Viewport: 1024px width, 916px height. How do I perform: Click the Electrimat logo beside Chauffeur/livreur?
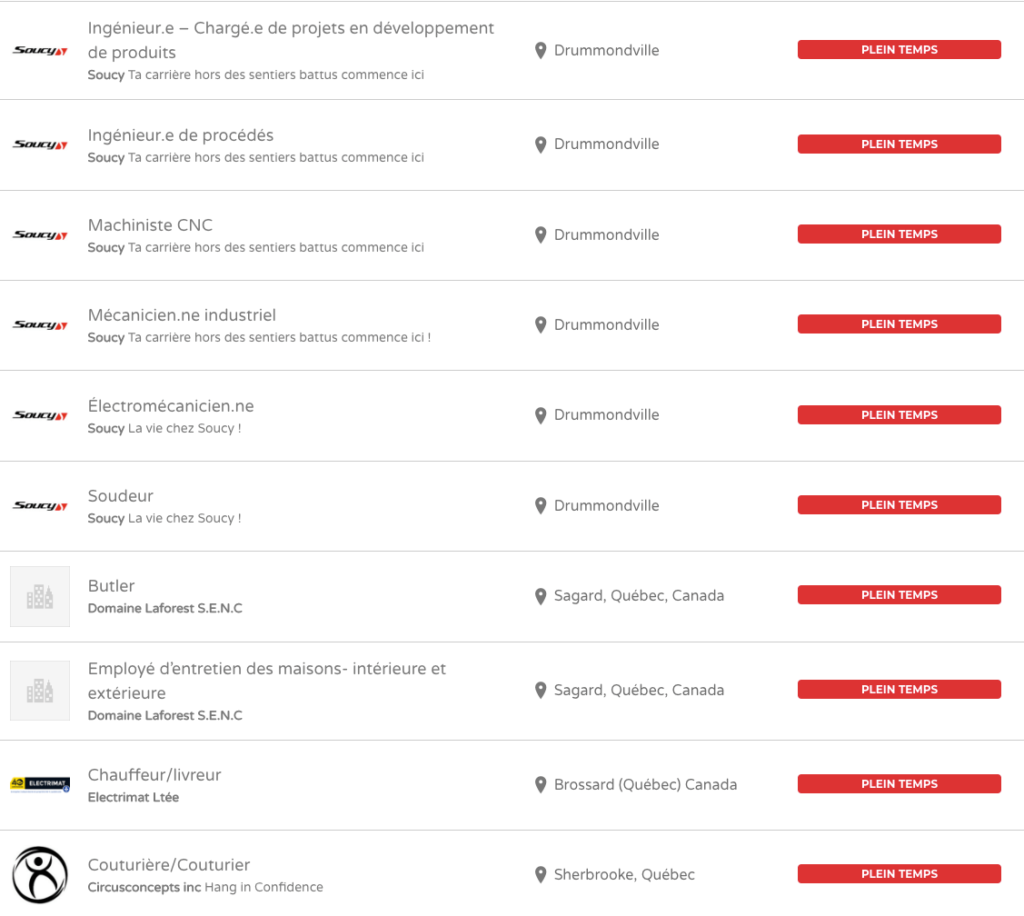pyautogui.click(x=40, y=785)
